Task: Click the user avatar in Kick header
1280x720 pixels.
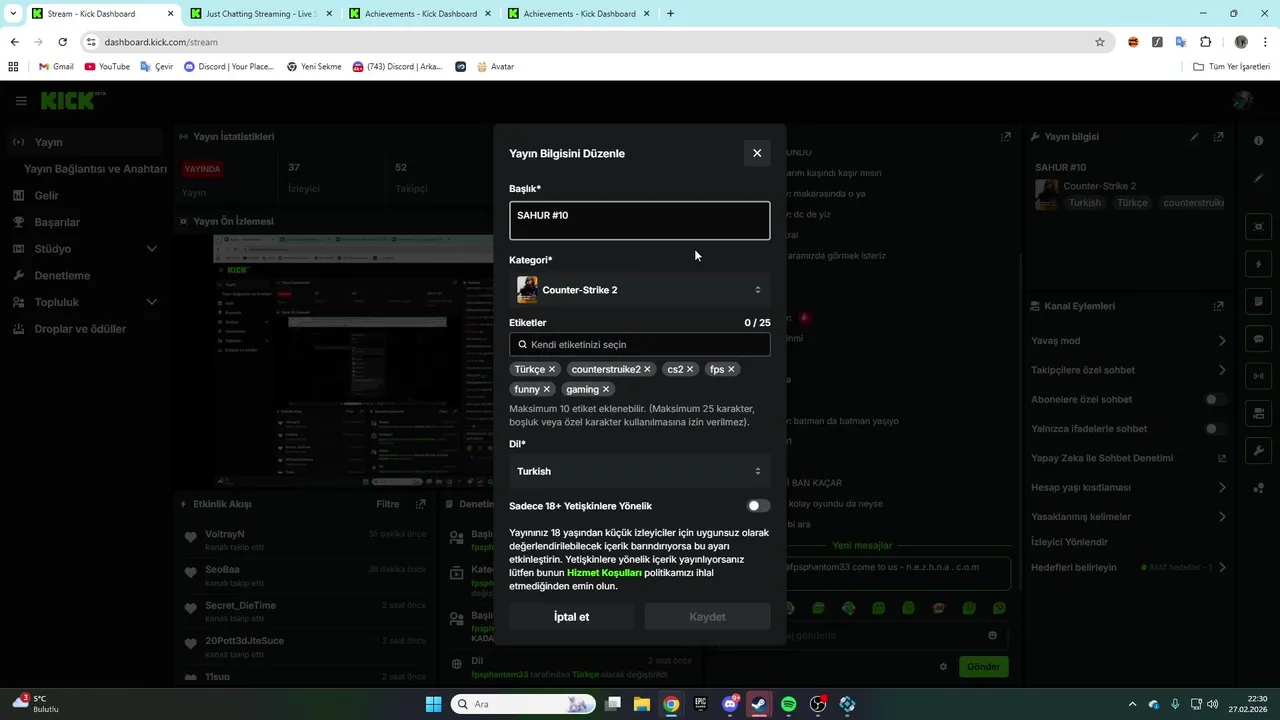Action: pos(1243,100)
